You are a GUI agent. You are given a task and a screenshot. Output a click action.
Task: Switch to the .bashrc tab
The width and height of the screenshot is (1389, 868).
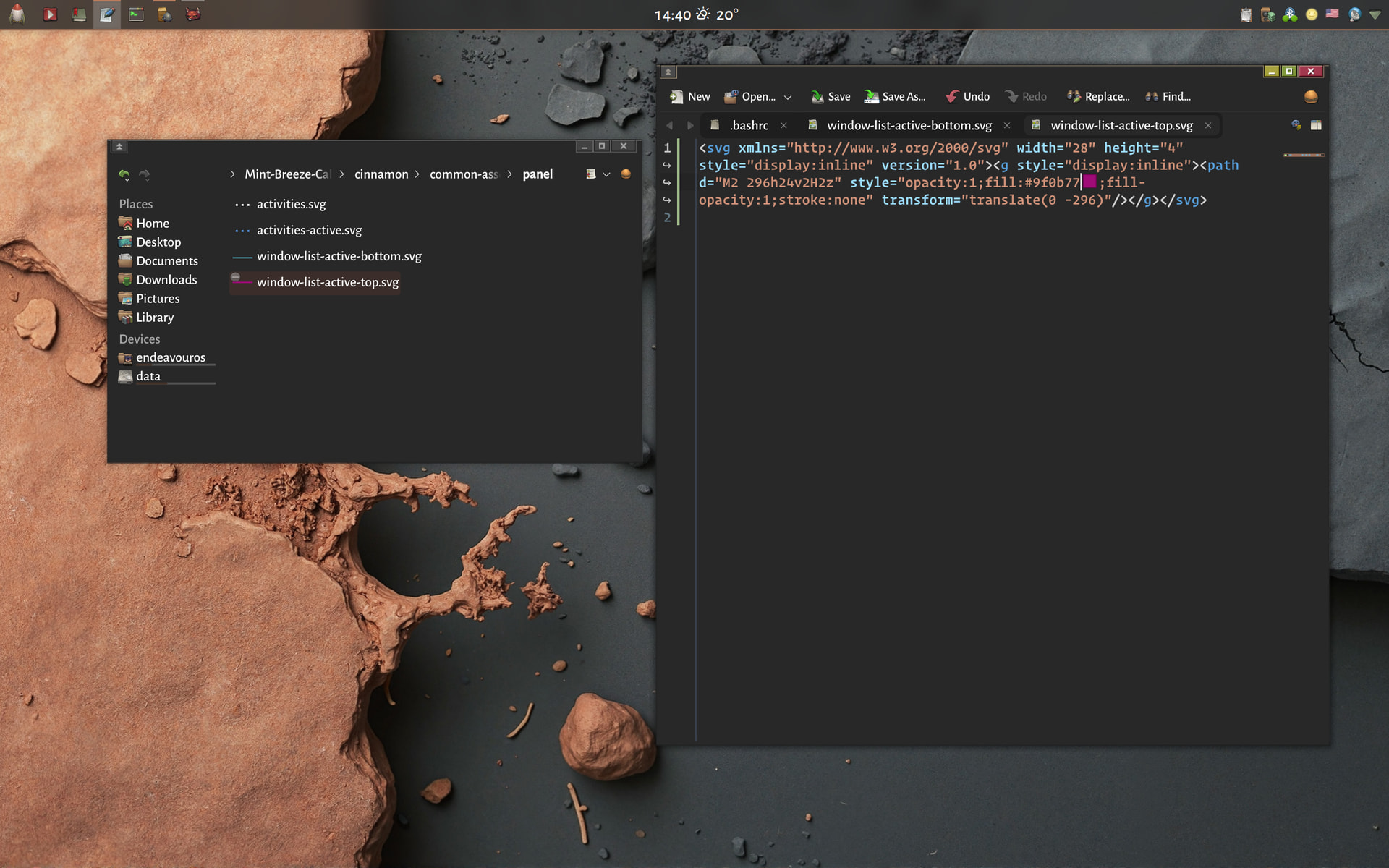click(749, 125)
